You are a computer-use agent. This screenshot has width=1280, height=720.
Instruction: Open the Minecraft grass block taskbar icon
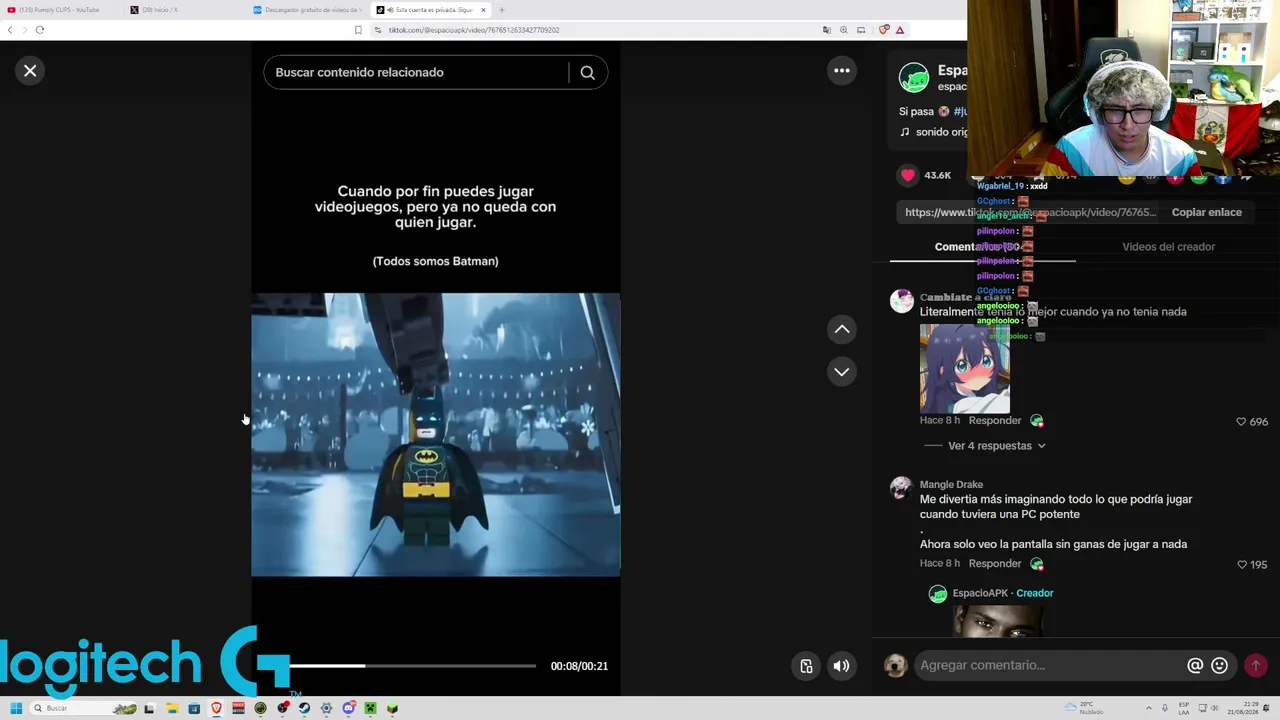(x=392, y=708)
